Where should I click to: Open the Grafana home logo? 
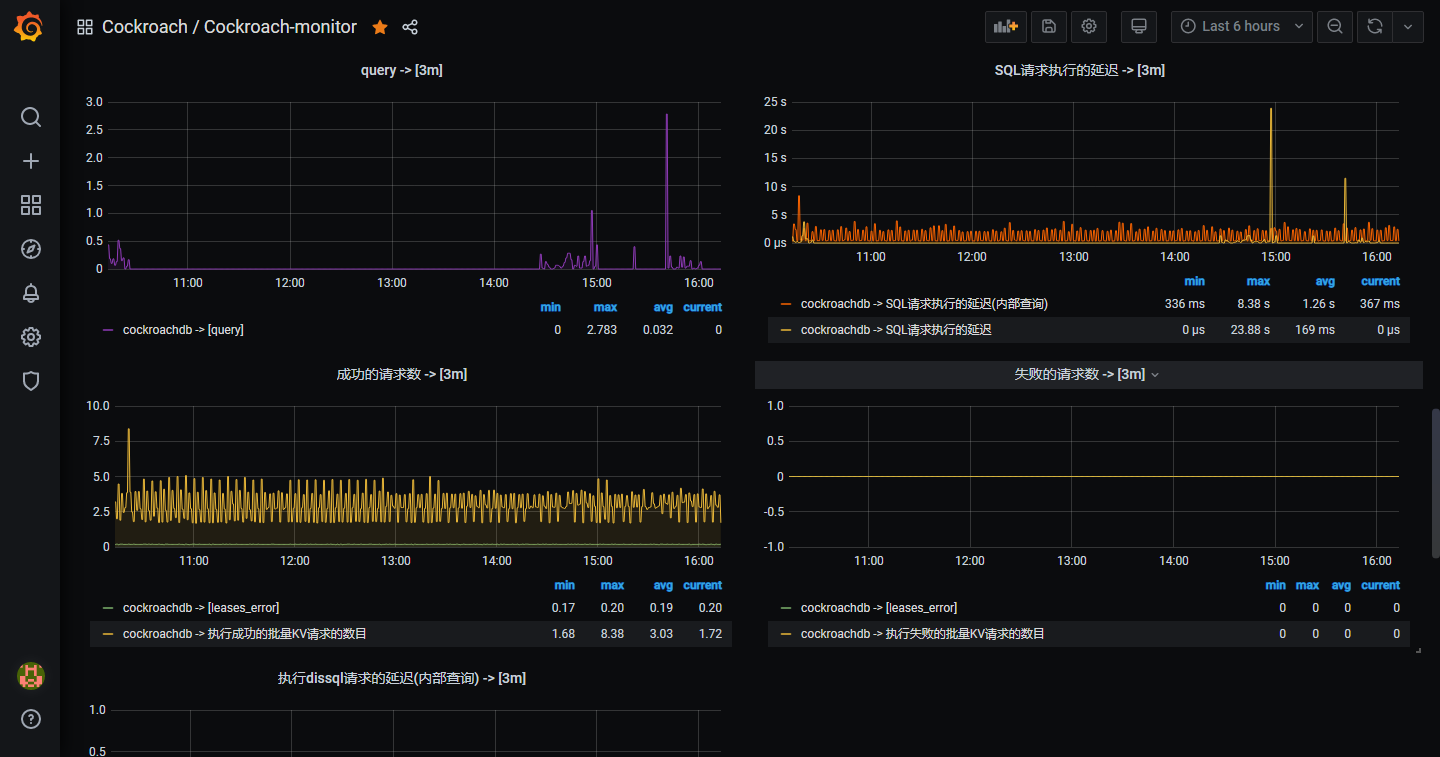[29, 27]
